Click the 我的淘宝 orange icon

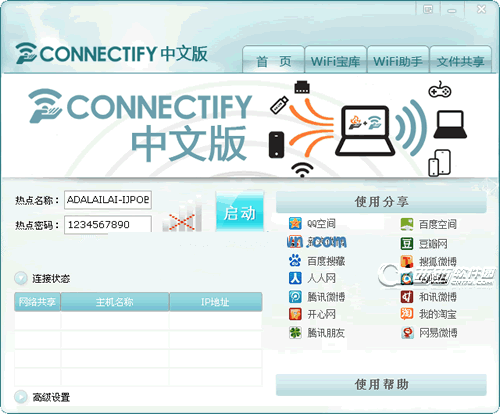click(407, 314)
